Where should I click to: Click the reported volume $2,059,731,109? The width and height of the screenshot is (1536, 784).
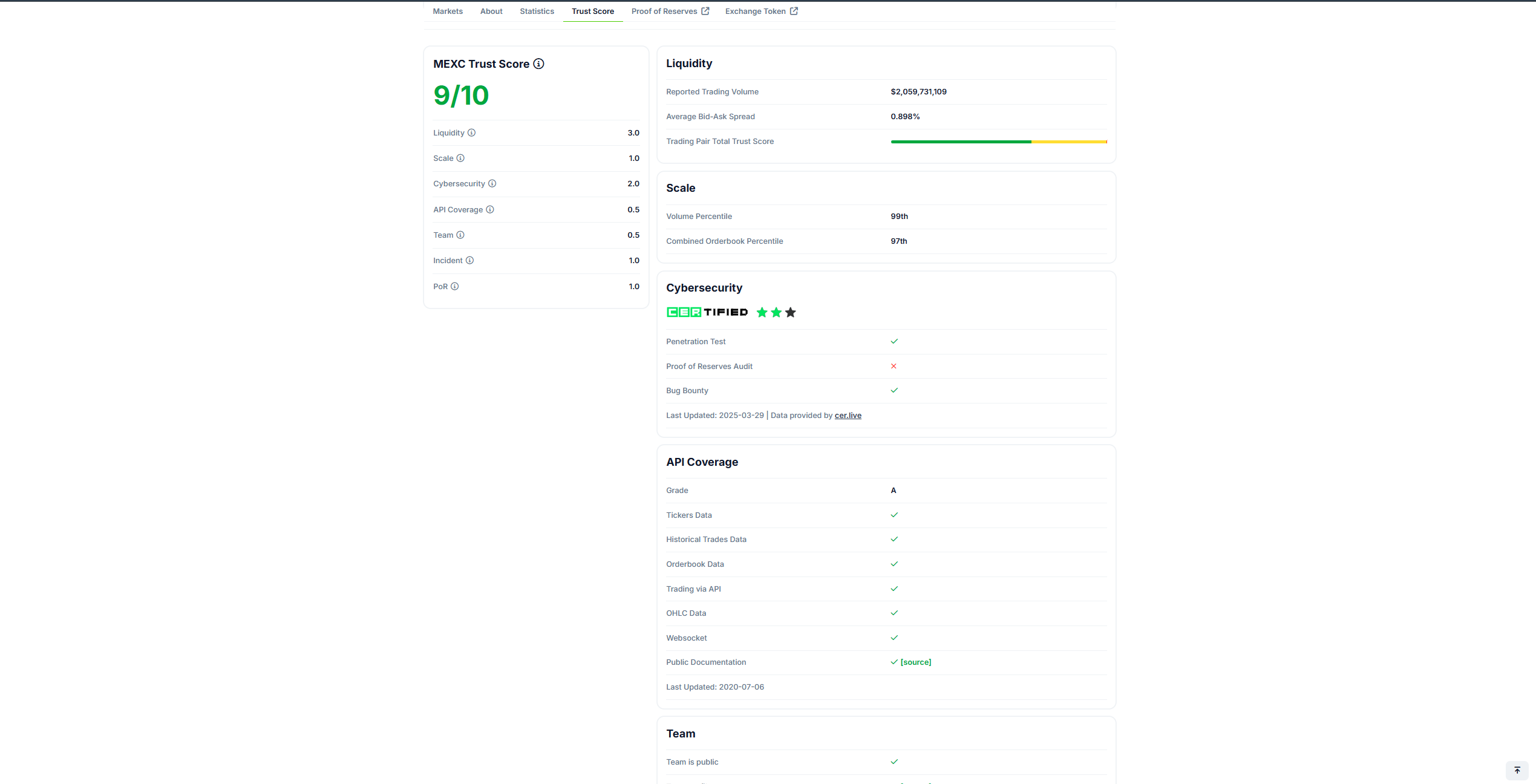coord(918,91)
